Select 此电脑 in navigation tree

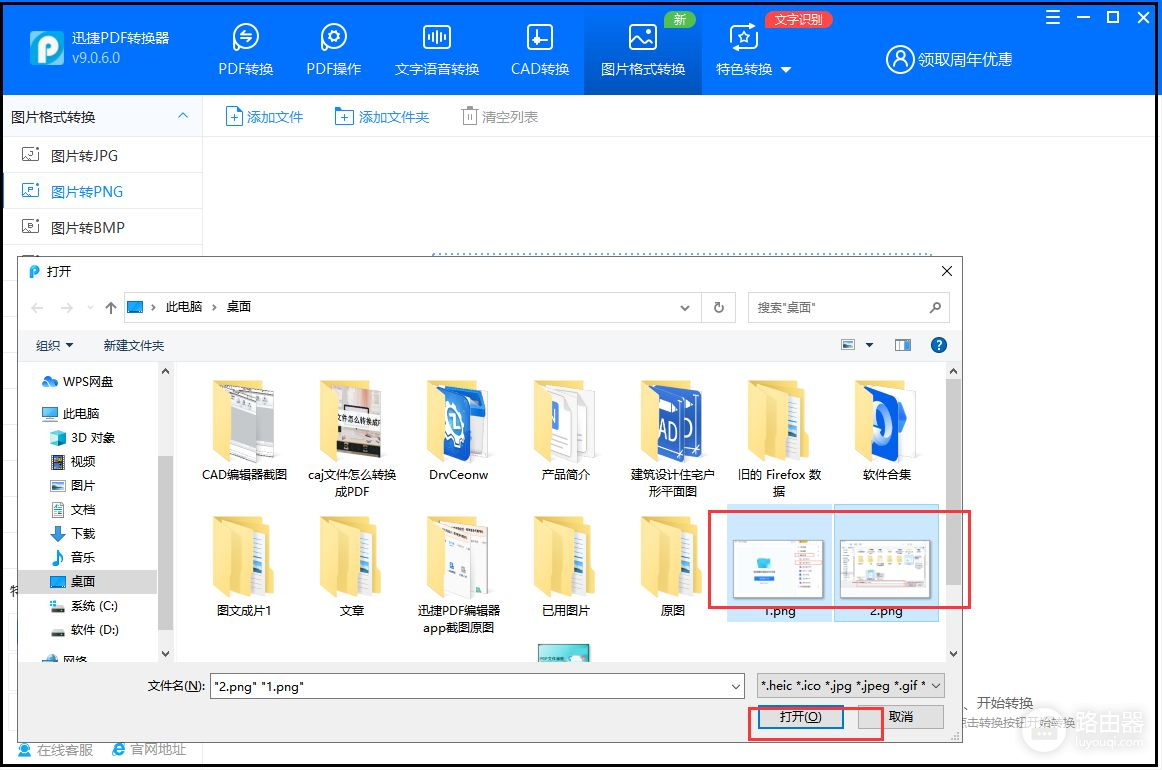[x=71, y=414]
